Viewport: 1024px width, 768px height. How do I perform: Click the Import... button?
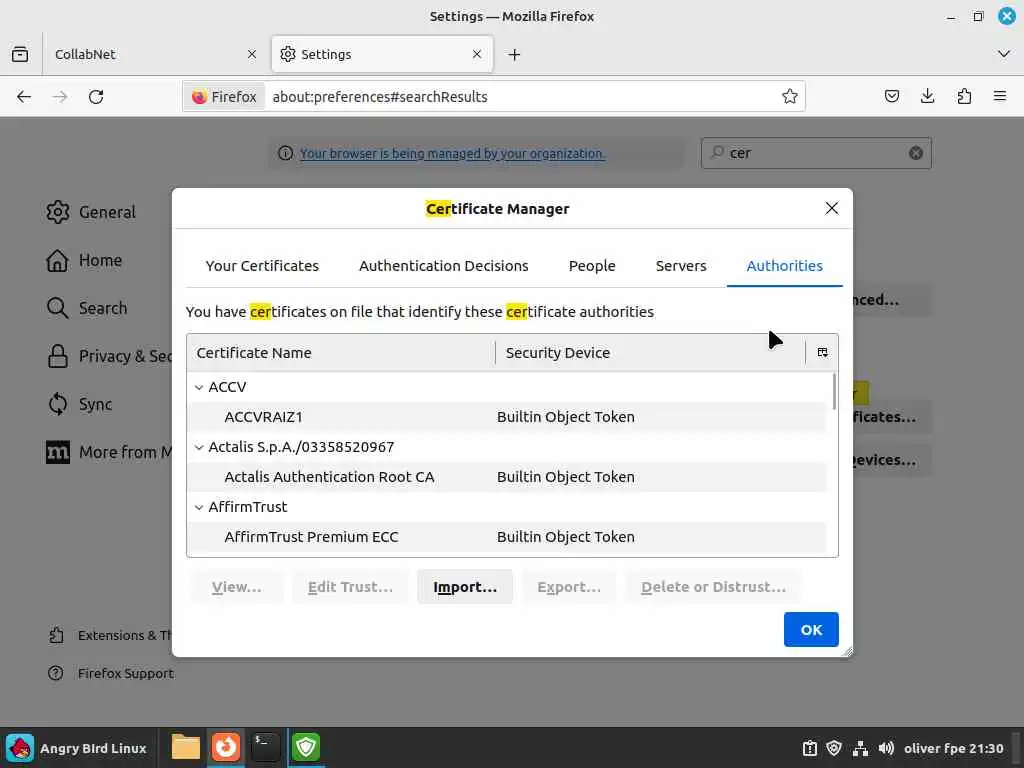click(x=465, y=587)
